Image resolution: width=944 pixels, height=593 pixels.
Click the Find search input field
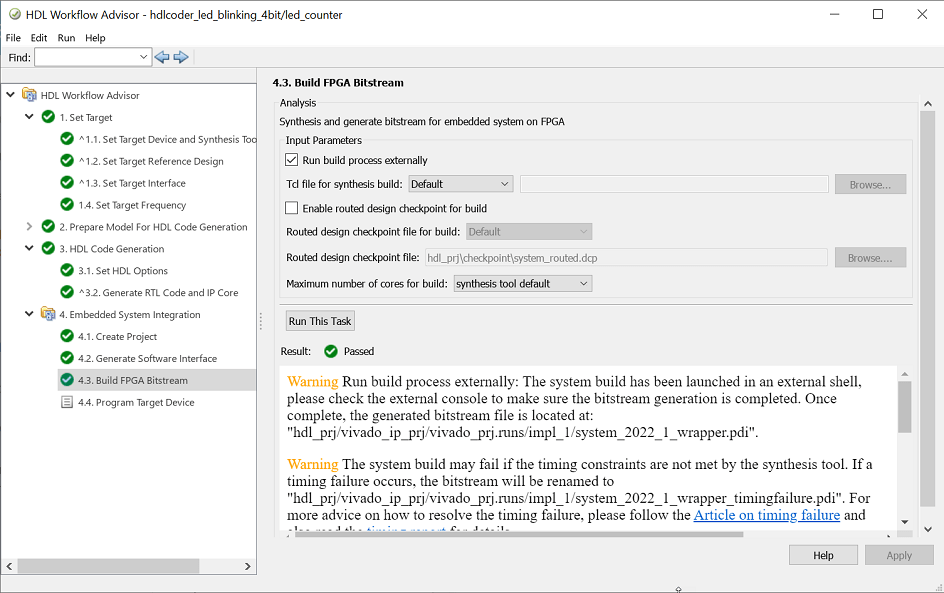(x=92, y=57)
